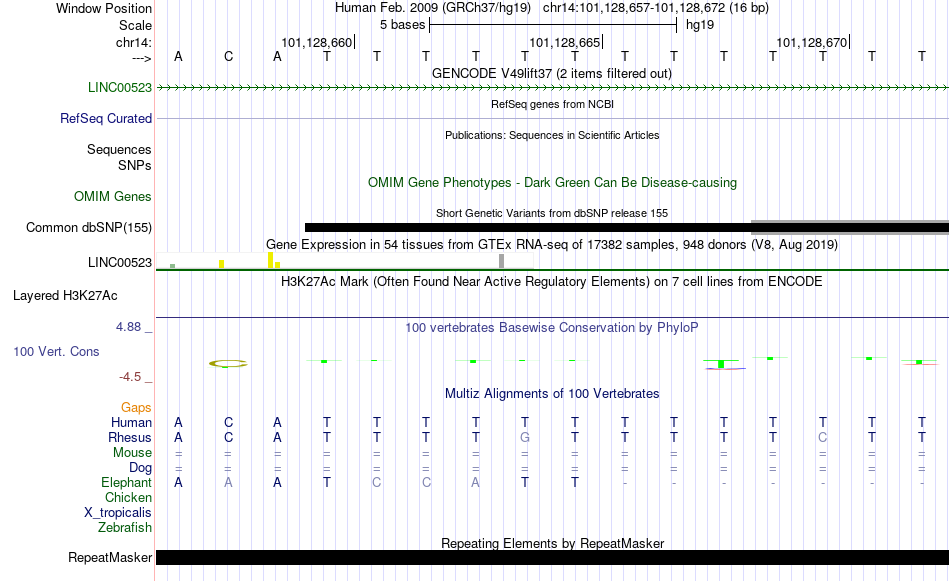Click the Scale label in the ruler
The height and width of the screenshot is (581, 950).
[x=135, y=25]
